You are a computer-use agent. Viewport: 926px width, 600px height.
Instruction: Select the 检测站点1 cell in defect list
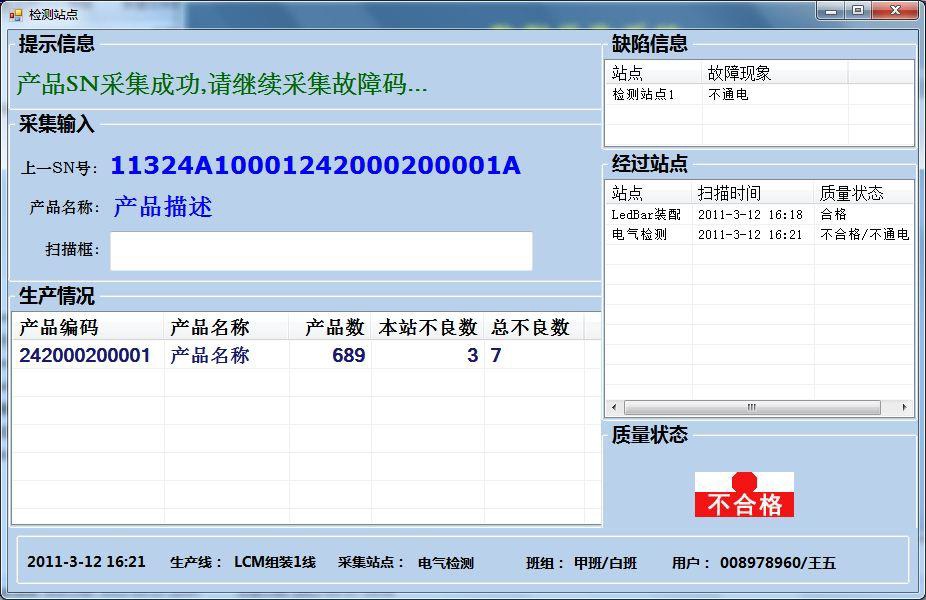tap(643, 94)
